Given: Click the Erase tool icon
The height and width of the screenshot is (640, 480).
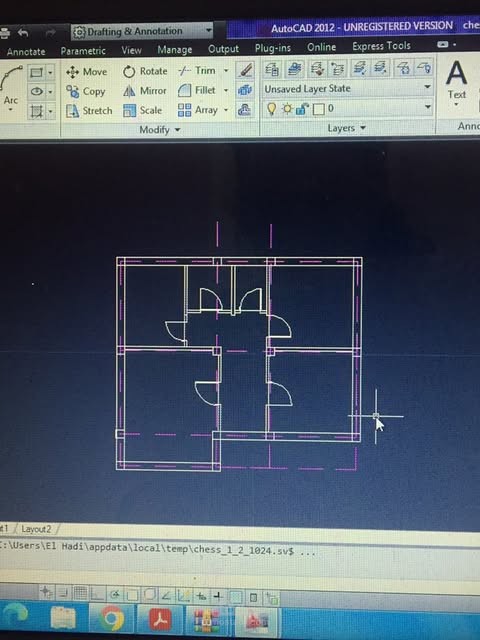Looking at the screenshot, I should (245, 70).
